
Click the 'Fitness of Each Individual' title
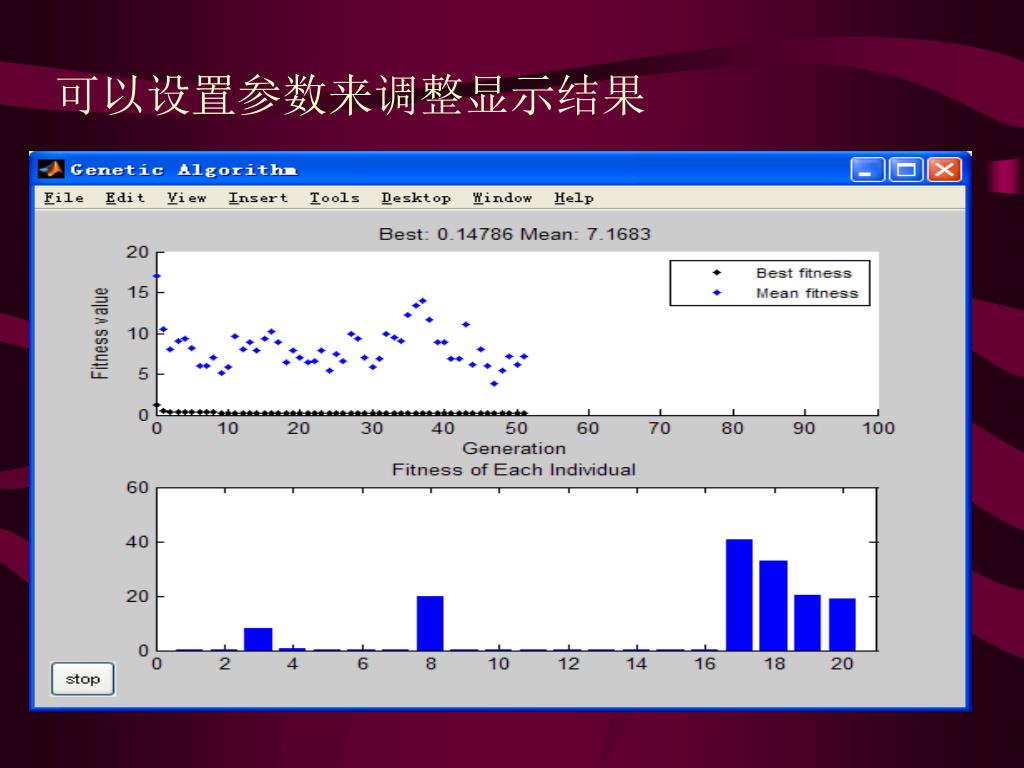click(514, 470)
